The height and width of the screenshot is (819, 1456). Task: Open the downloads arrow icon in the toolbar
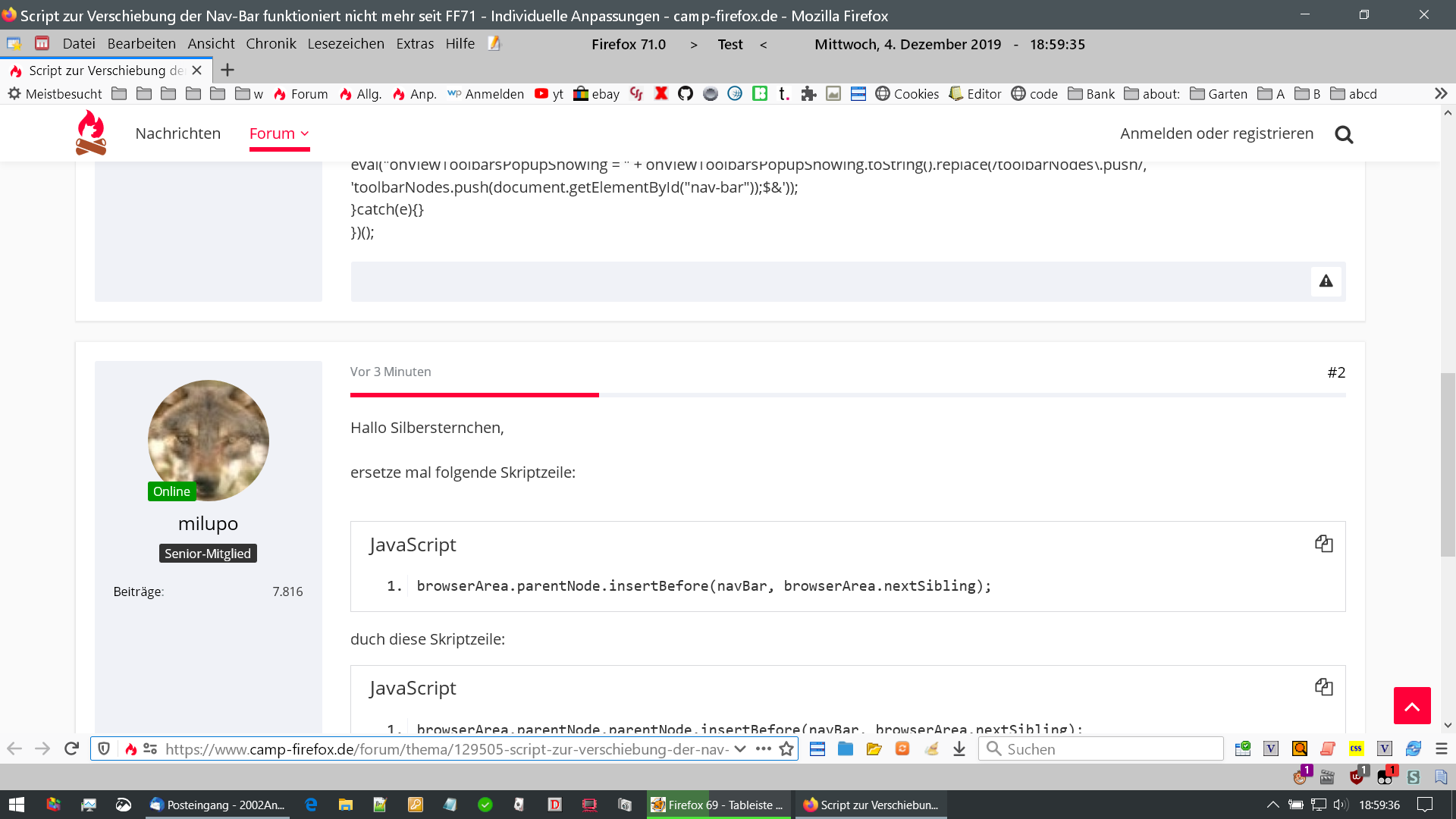(x=959, y=749)
